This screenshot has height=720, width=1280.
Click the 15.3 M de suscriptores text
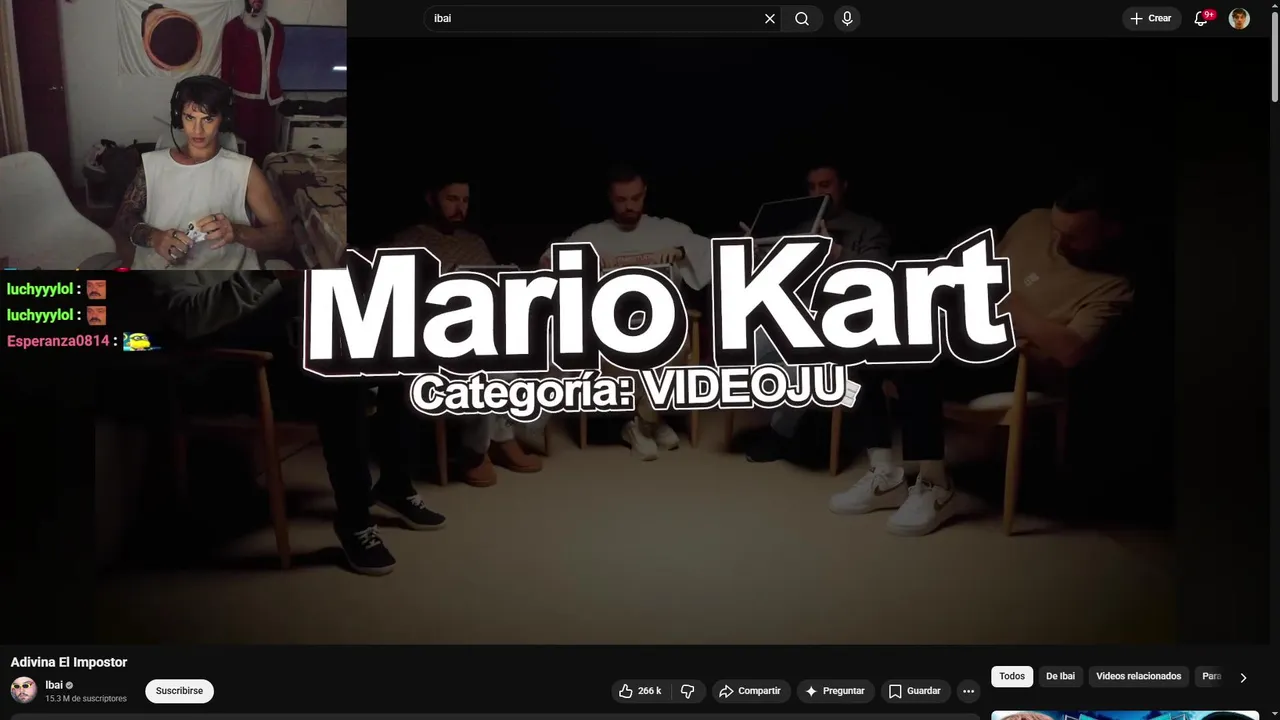(x=86, y=699)
